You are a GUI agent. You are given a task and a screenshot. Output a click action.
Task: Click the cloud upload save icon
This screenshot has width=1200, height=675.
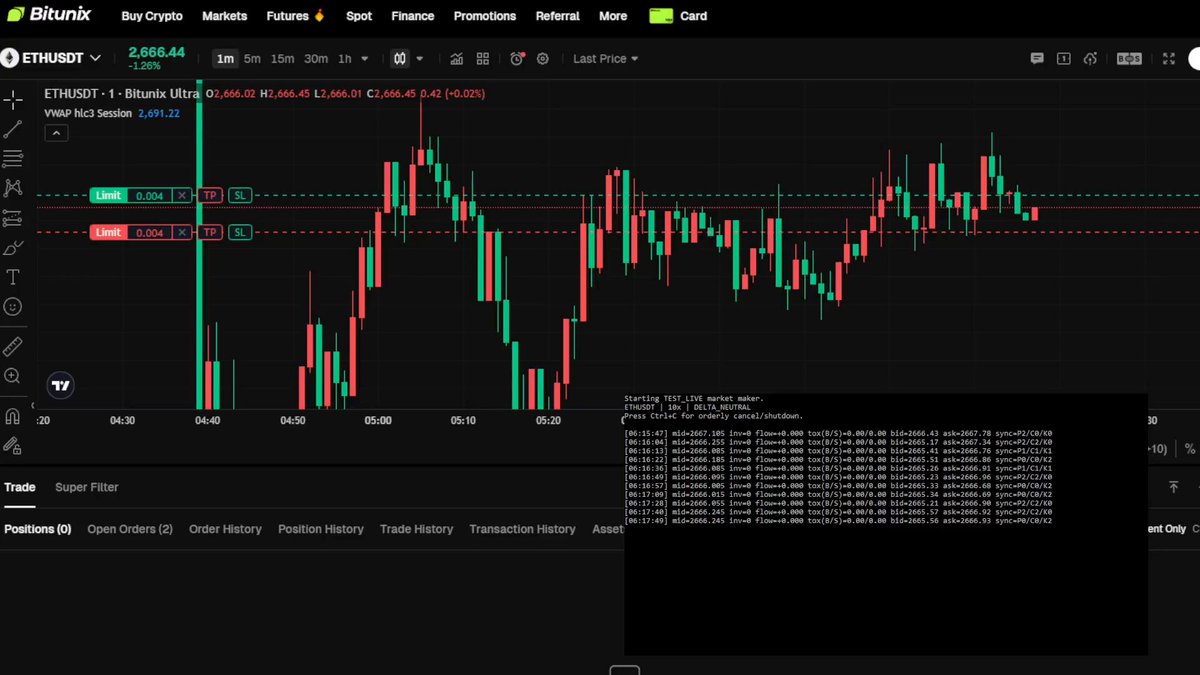1091,59
